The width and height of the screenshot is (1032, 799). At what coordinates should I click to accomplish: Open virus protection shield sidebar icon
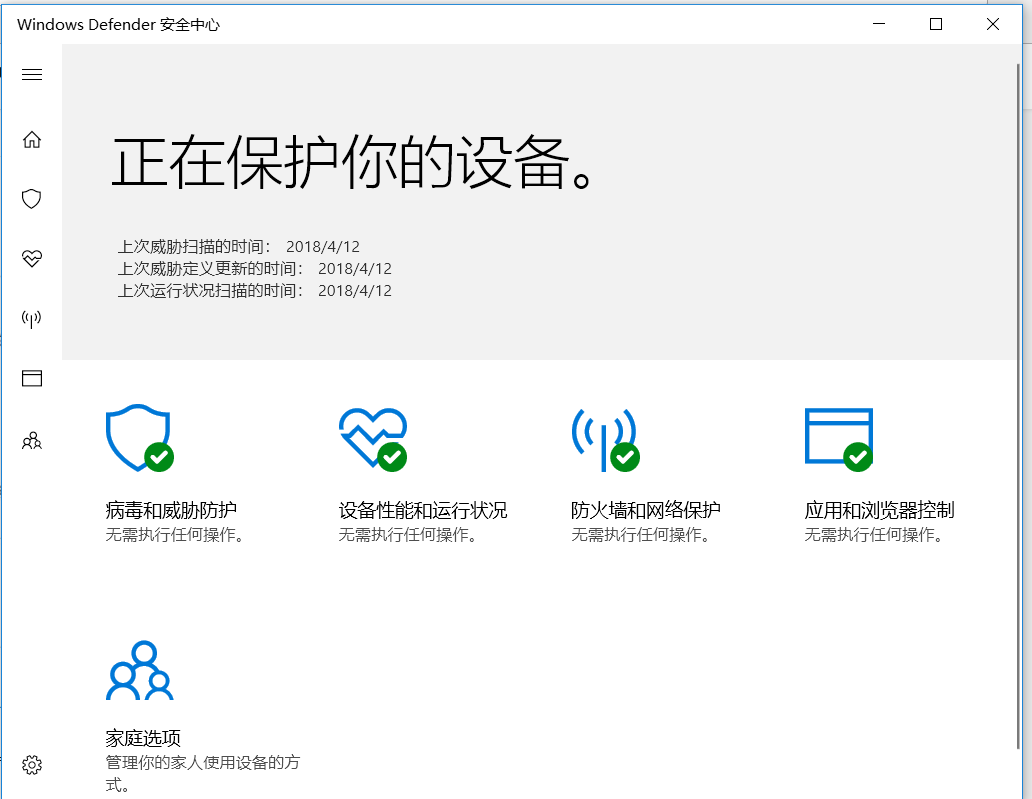[32, 199]
